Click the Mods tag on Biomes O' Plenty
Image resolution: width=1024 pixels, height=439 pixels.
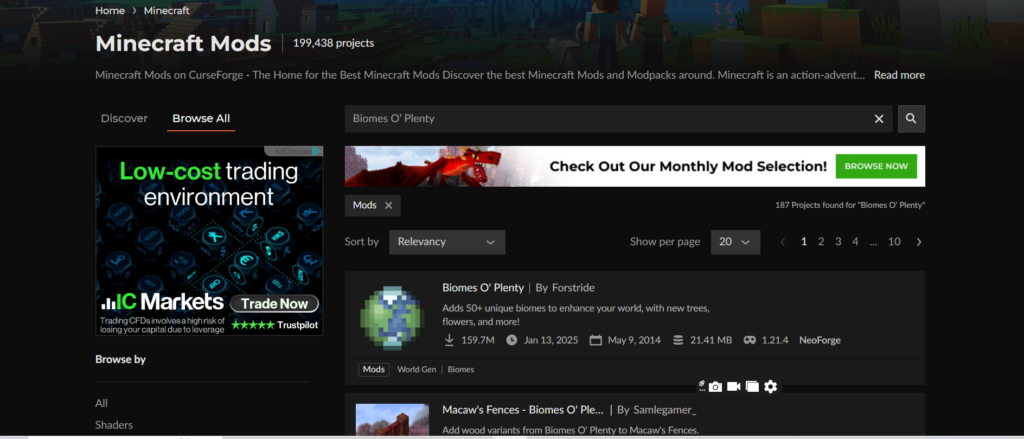(x=374, y=370)
